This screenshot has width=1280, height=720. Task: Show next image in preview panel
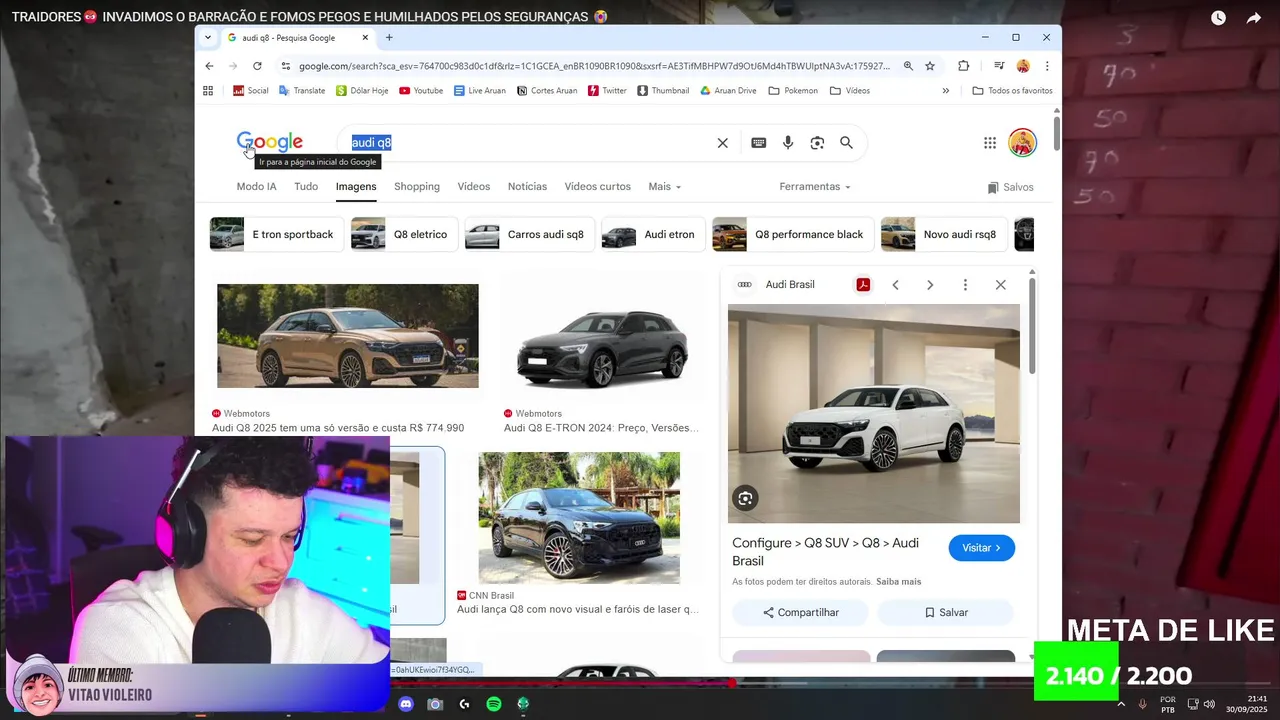[930, 285]
